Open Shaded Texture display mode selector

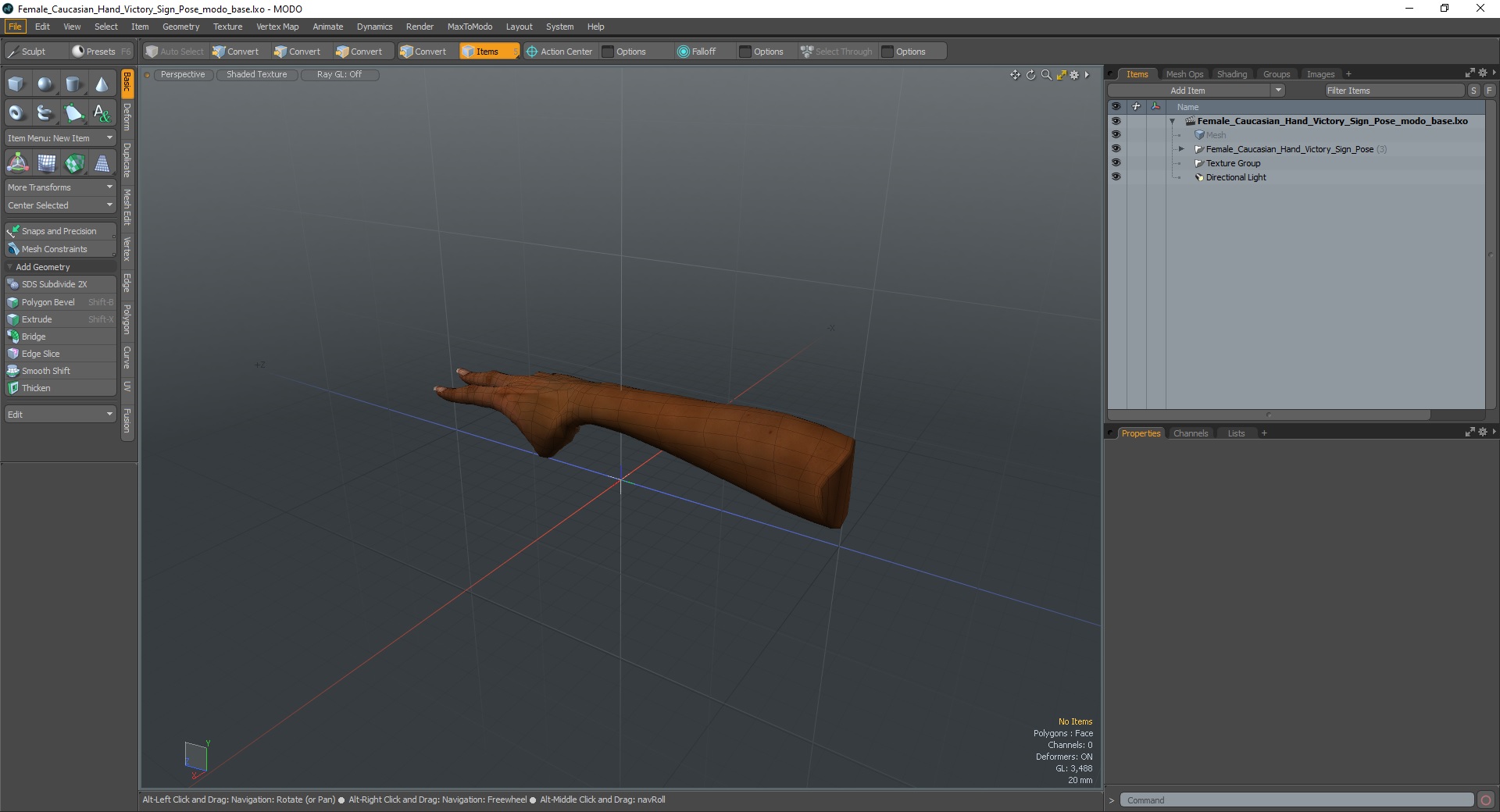click(257, 75)
